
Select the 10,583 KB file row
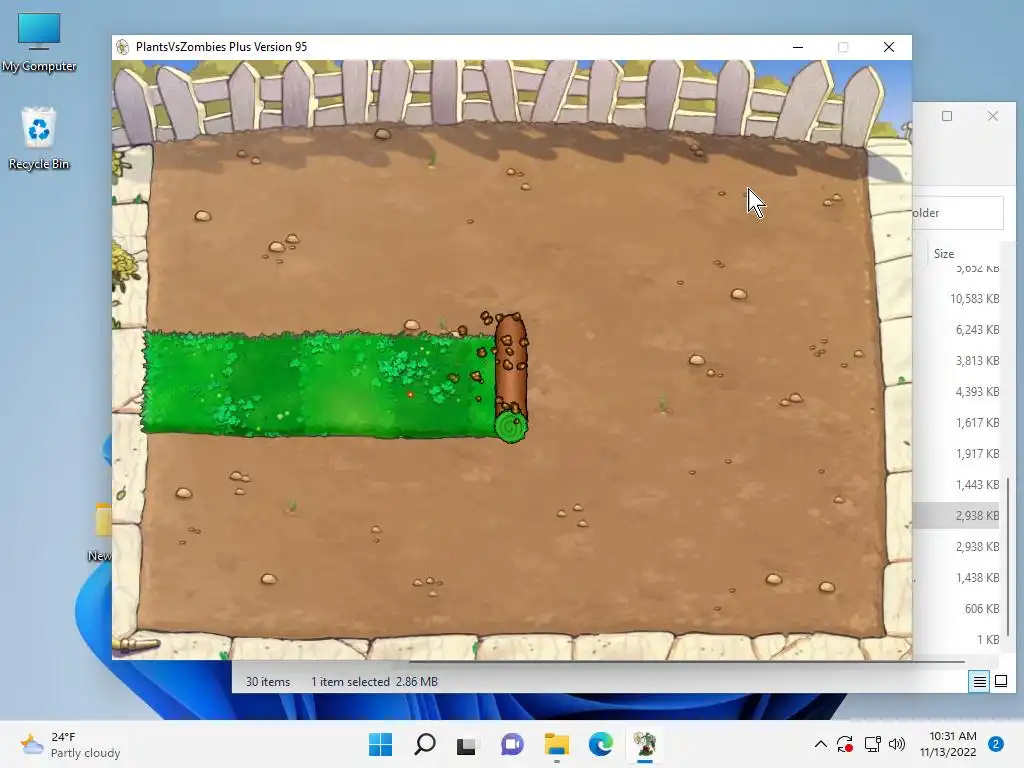(x=956, y=298)
